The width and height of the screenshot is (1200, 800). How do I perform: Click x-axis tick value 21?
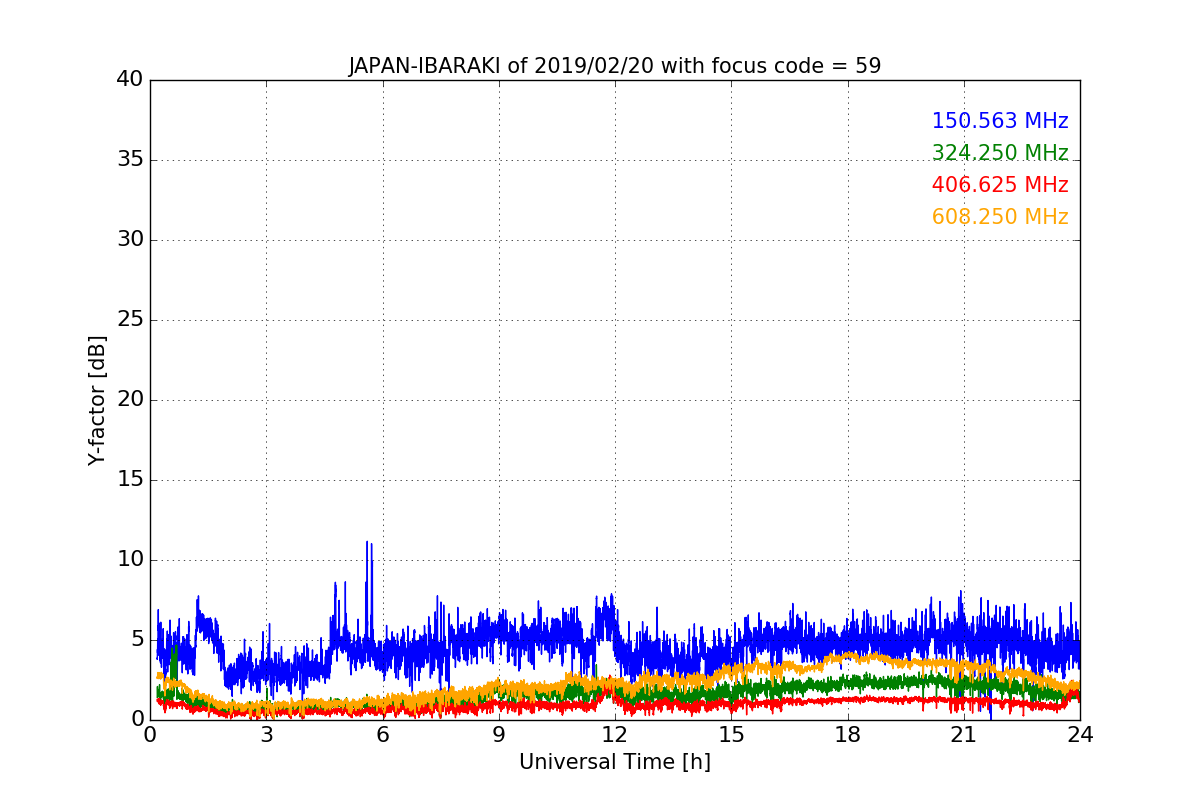click(x=964, y=735)
